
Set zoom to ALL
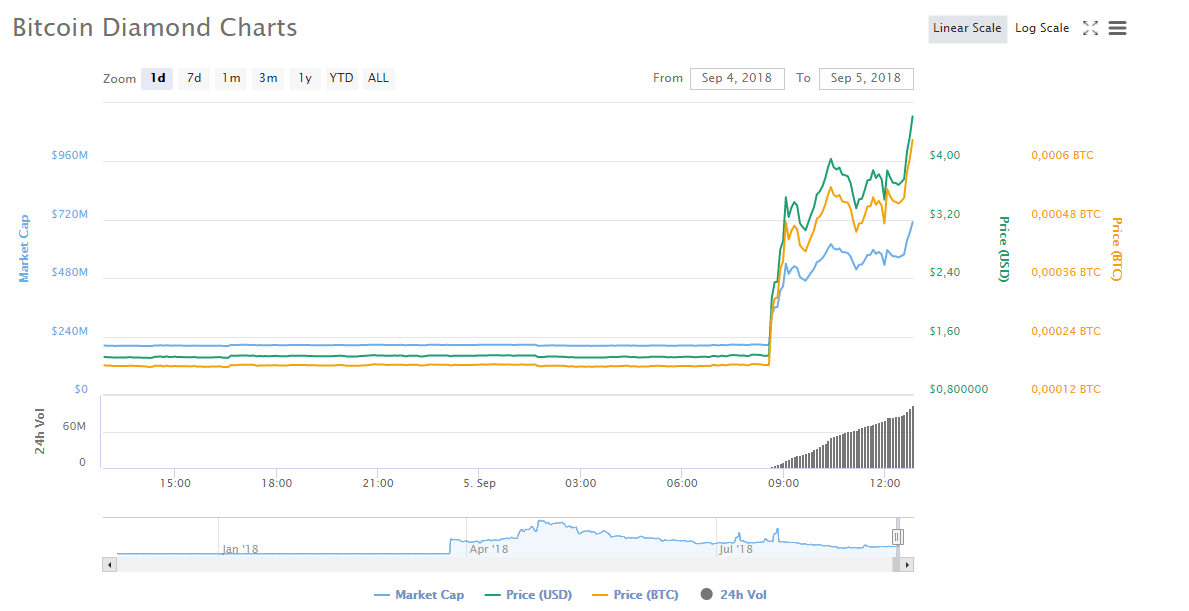pos(378,78)
